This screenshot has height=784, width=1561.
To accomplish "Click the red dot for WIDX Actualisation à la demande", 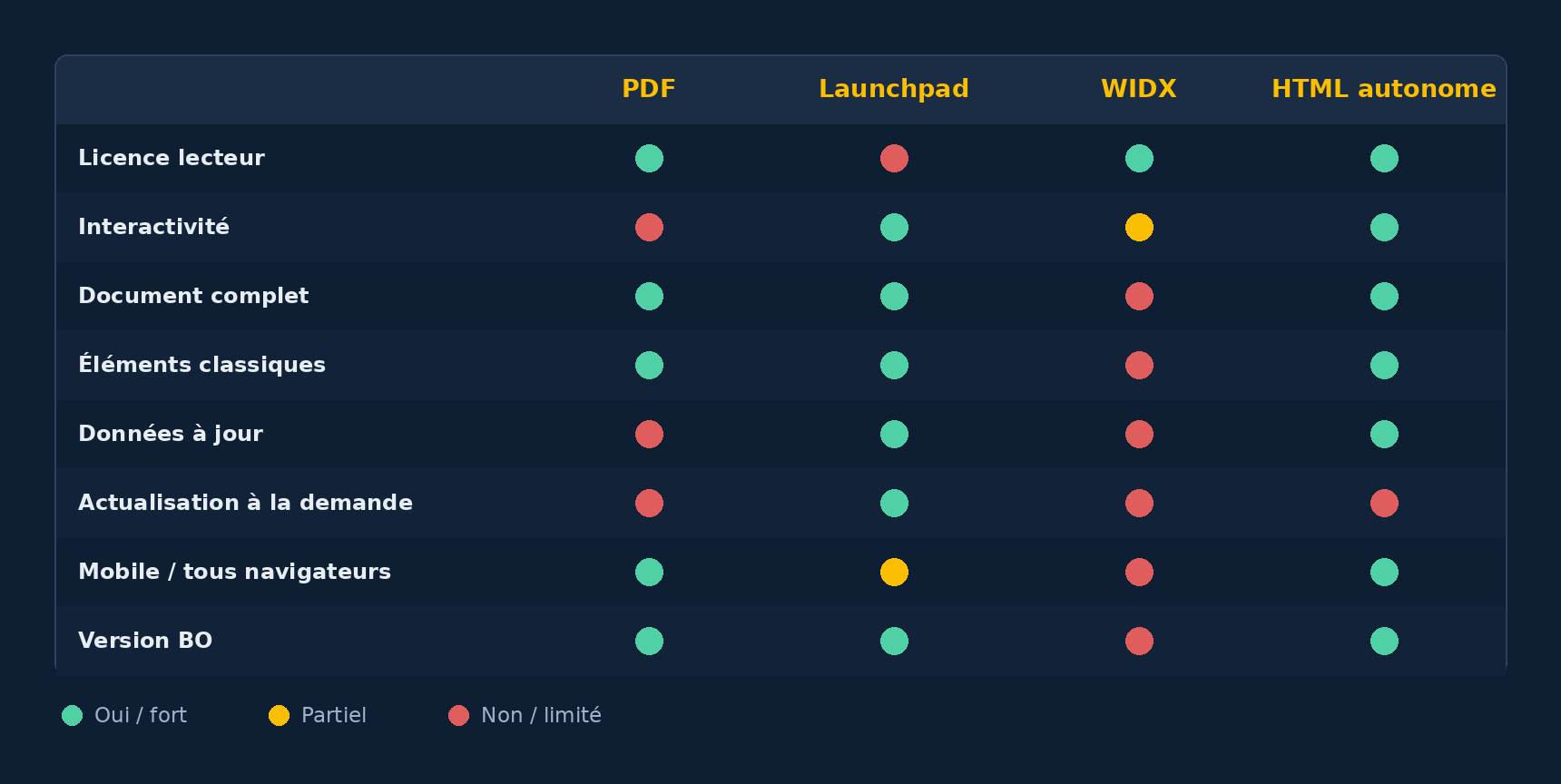I will [1139, 504].
